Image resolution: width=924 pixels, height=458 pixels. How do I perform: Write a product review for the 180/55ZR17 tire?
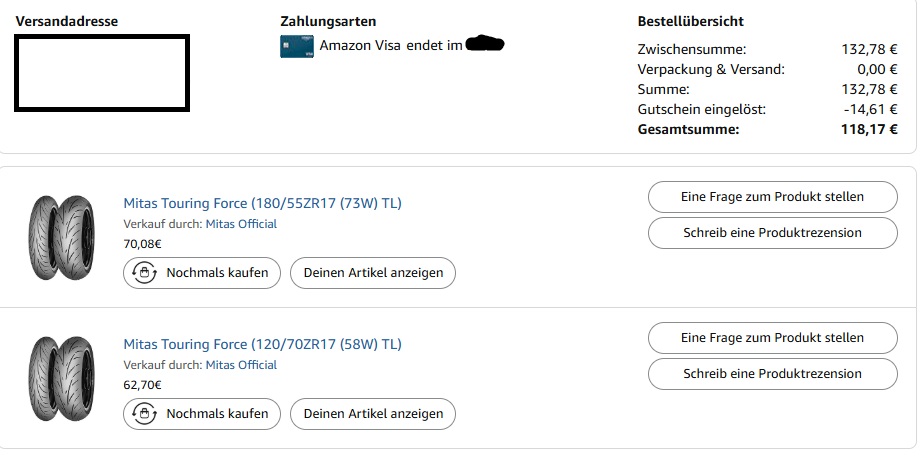(772, 233)
